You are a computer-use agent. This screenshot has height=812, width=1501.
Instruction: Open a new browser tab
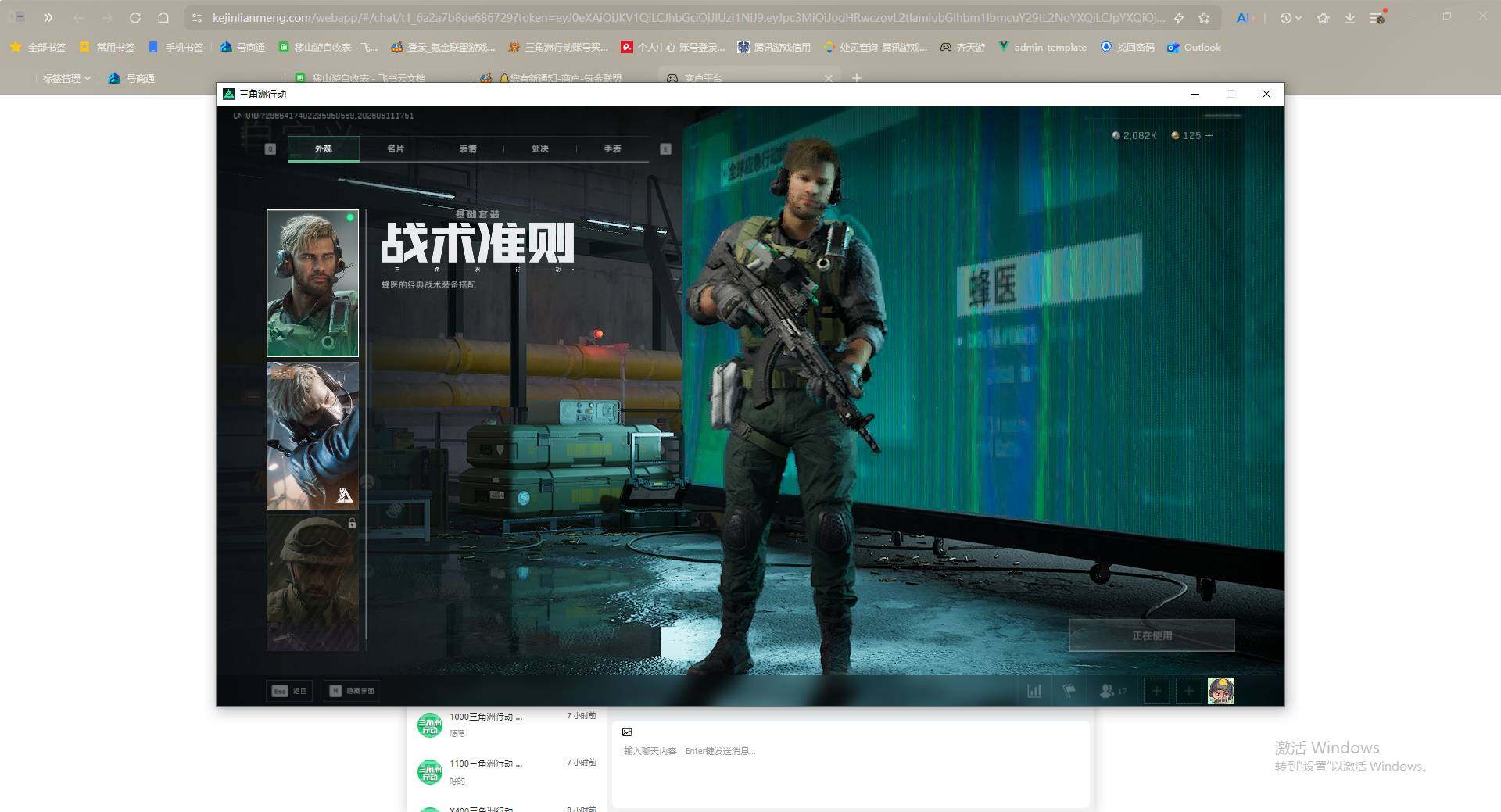pos(856,78)
